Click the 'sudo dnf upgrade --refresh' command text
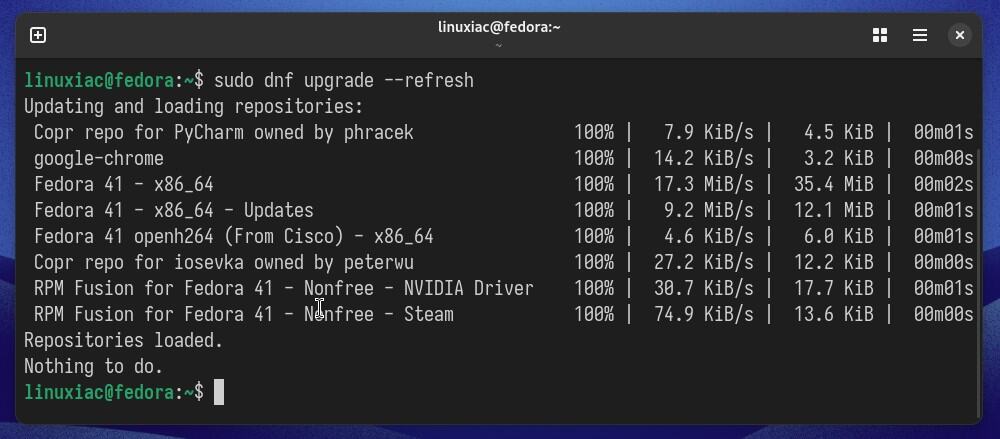This screenshot has height=439, width=1000. [344, 80]
